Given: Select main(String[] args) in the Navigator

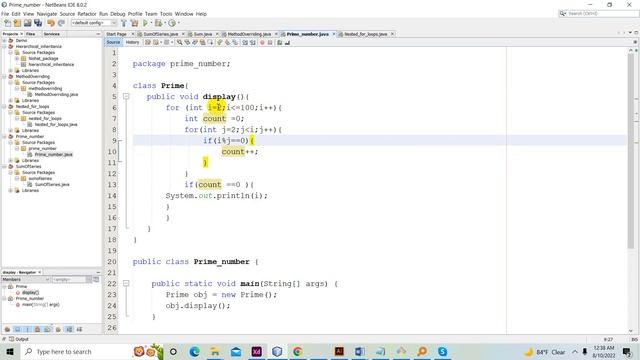Looking at the screenshot, I should click(40, 304).
